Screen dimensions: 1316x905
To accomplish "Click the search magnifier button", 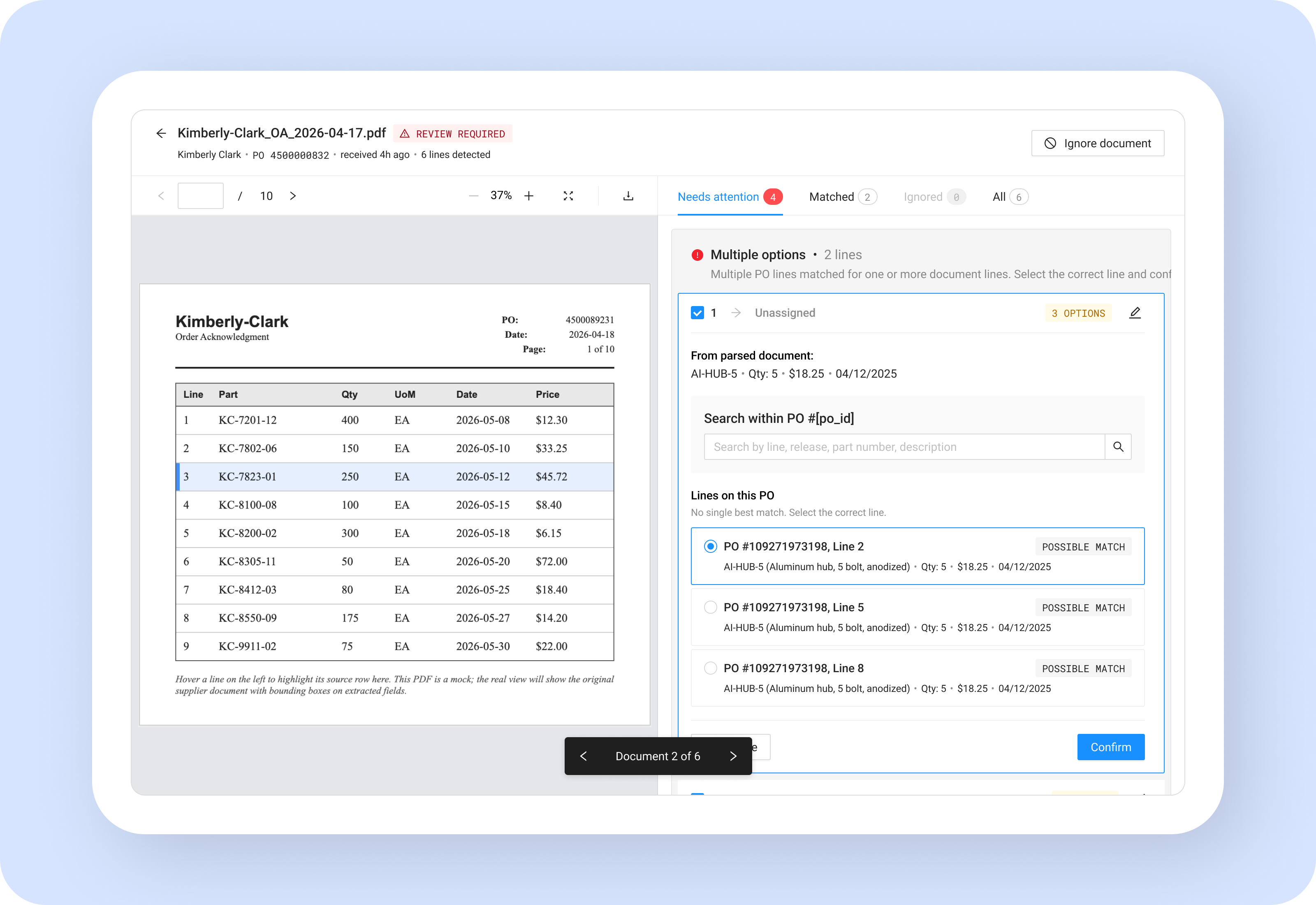I will tap(1118, 447).
